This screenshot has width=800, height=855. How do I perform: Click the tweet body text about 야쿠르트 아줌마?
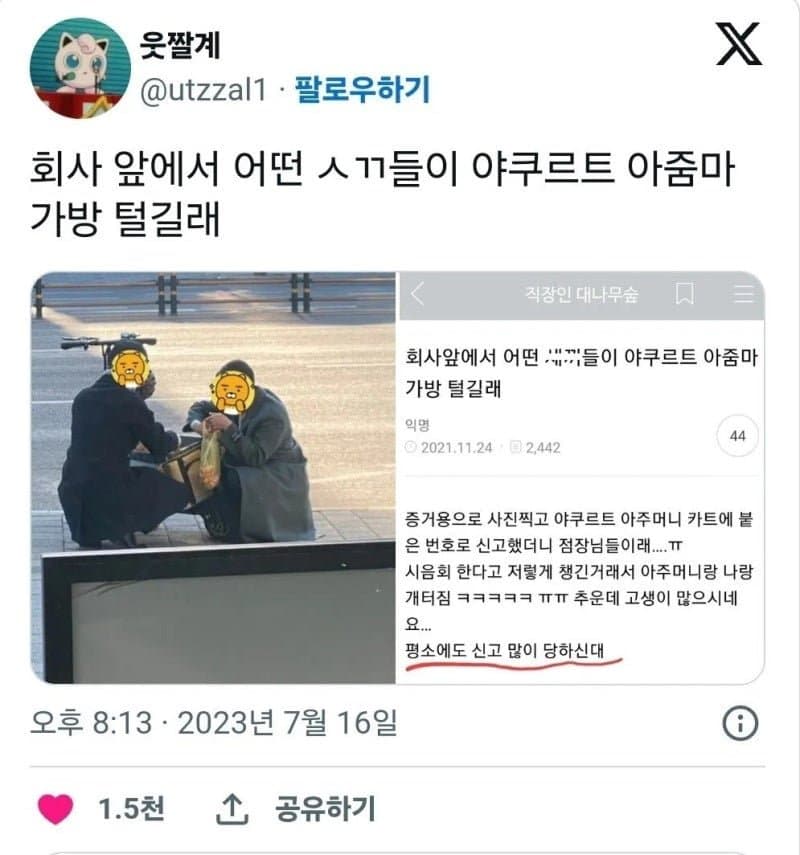tap(382, 194)
